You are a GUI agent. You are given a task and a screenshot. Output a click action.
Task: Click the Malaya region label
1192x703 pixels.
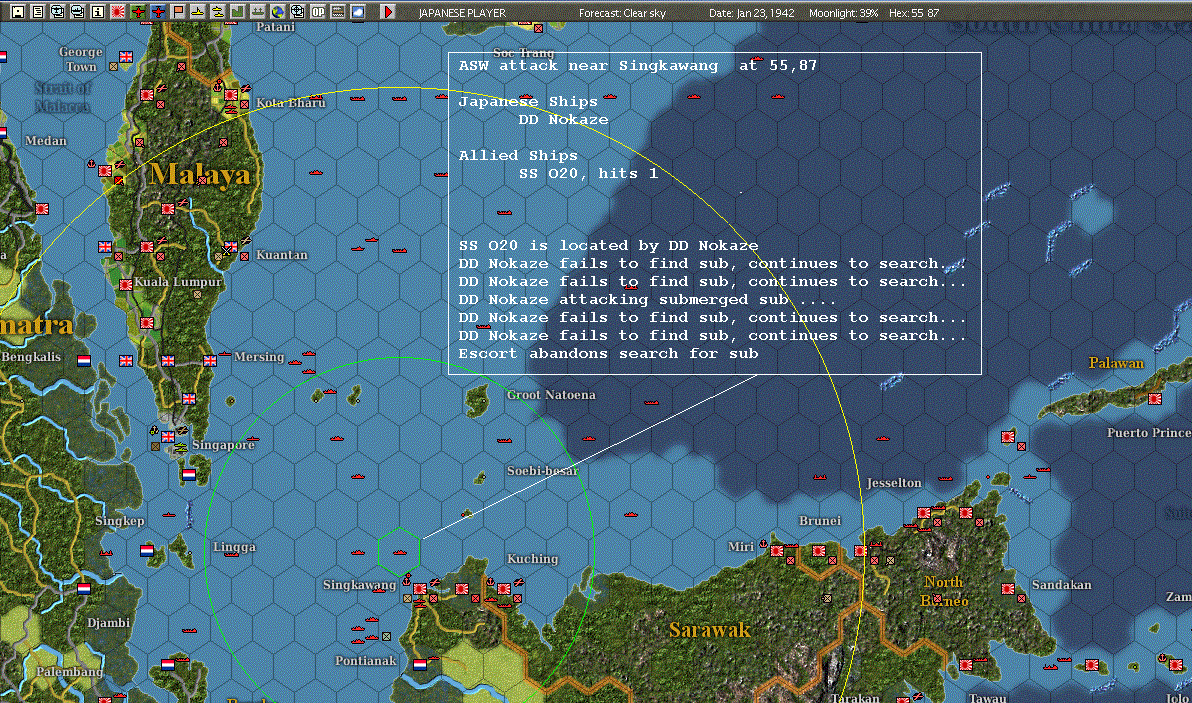coord(199,174)
